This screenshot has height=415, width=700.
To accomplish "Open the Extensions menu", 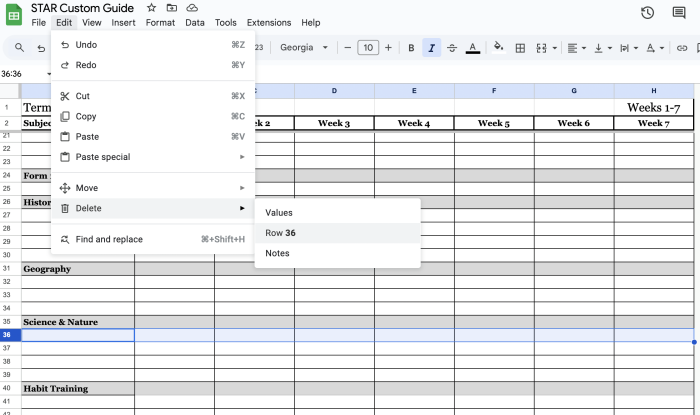I will click(269, 22).
